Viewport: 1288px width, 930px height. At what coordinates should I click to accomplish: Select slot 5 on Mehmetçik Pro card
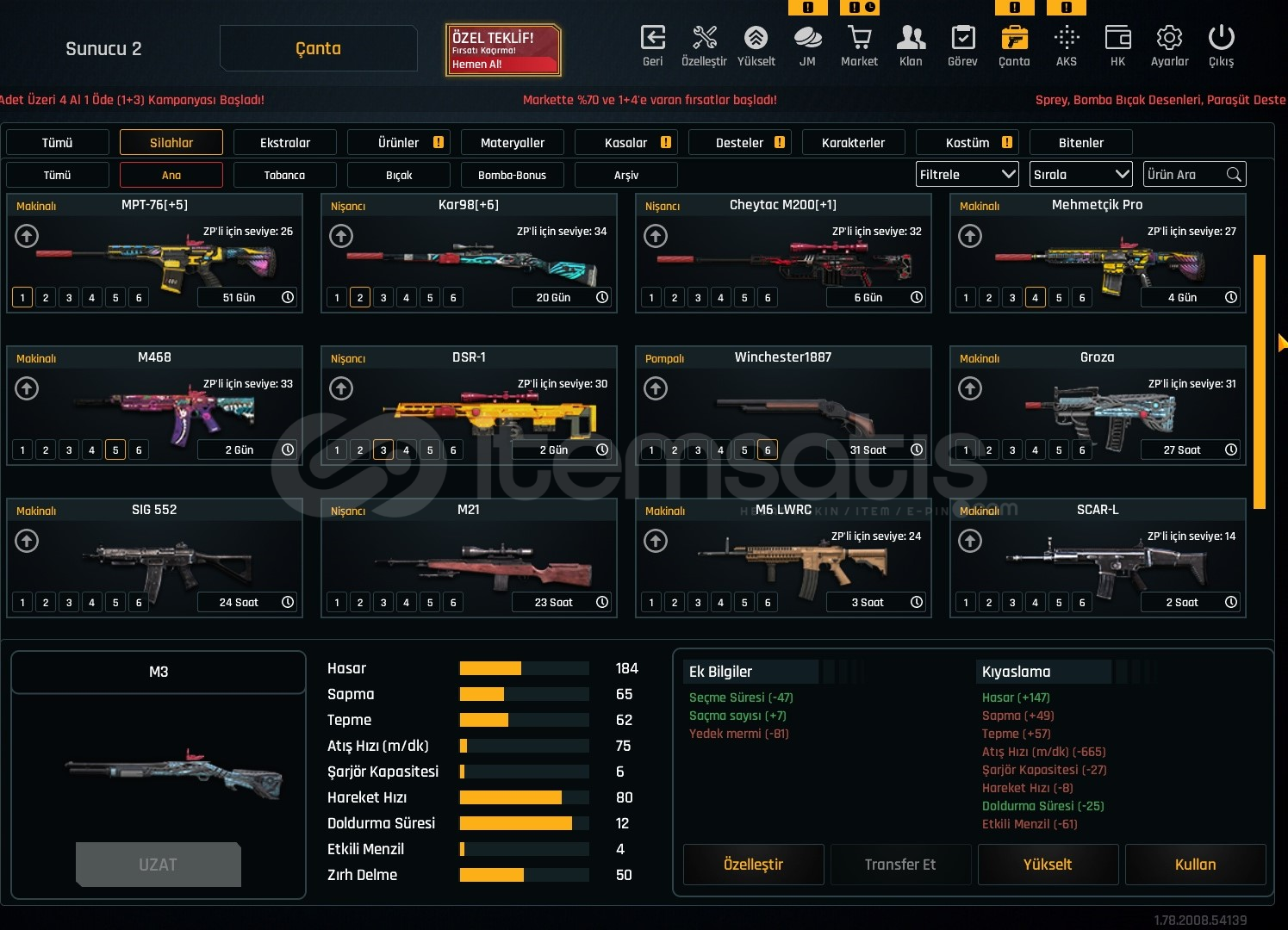click(1059, 297)
